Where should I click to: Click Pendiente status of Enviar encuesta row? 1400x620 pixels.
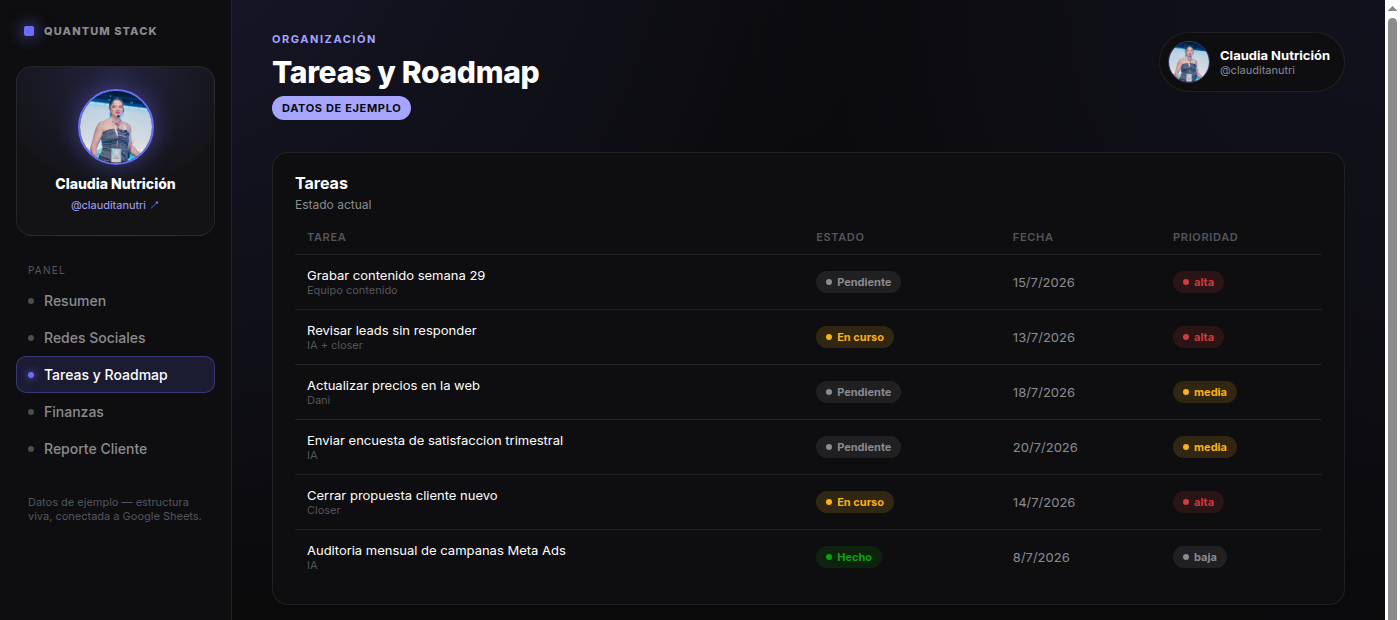[x=858, y=447]
